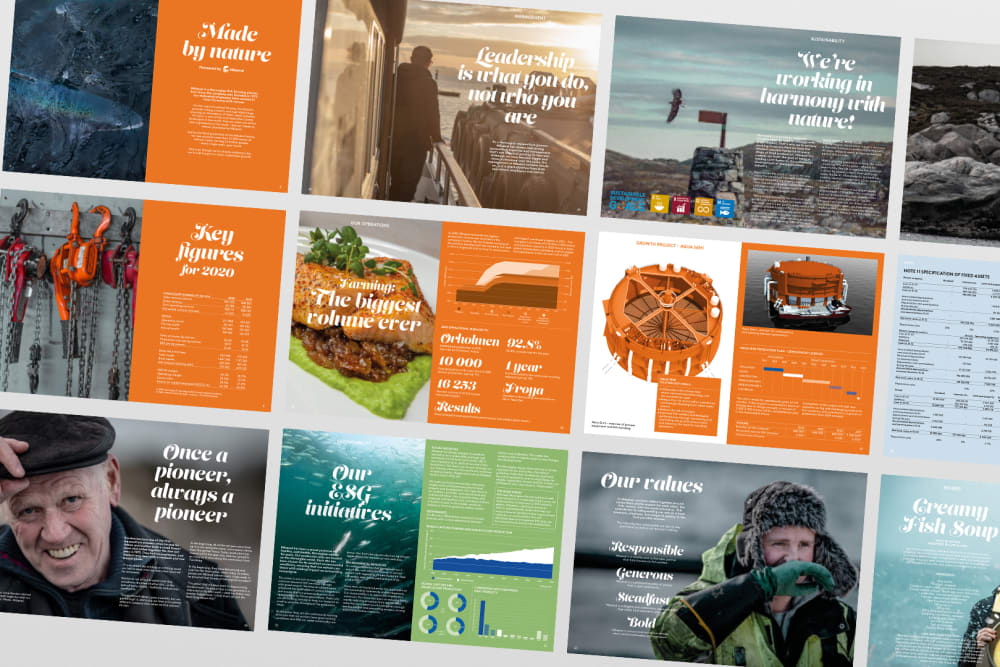The image size is (1000, 667).
Task: Click the orange area chart on farming page
Action: [x=507, y=285]
